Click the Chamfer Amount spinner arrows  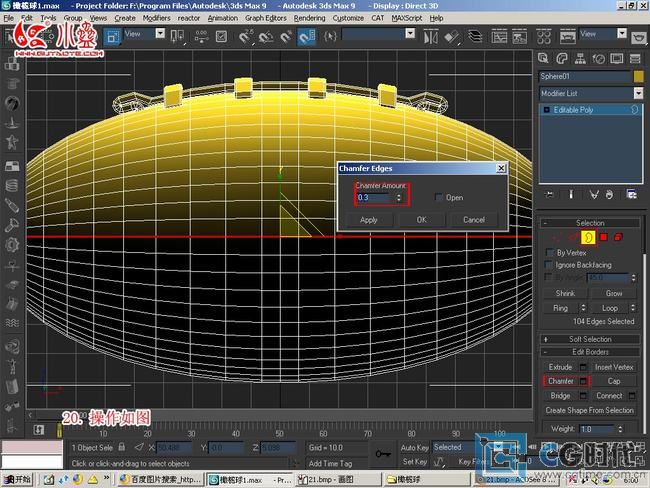coord(399,197)
